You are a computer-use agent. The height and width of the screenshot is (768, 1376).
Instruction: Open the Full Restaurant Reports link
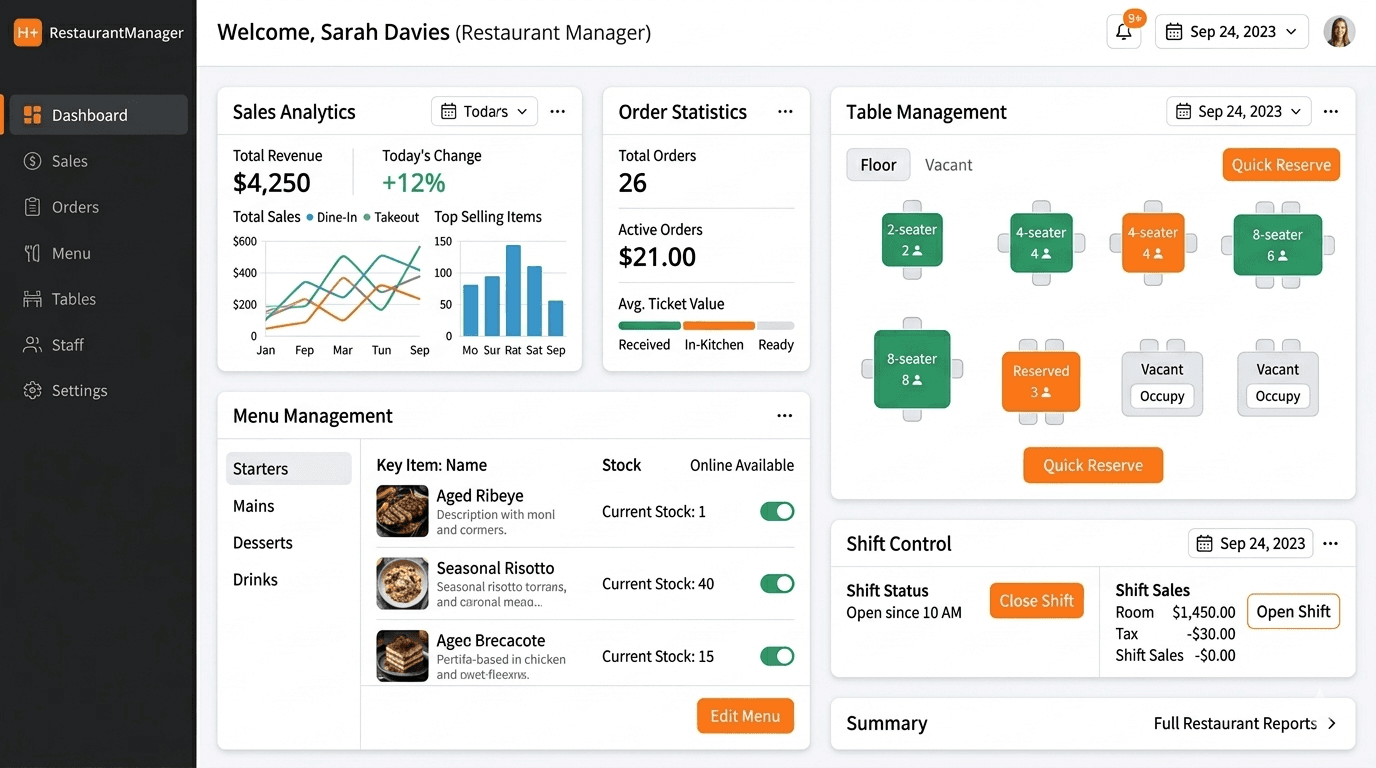pos(1244,723)
